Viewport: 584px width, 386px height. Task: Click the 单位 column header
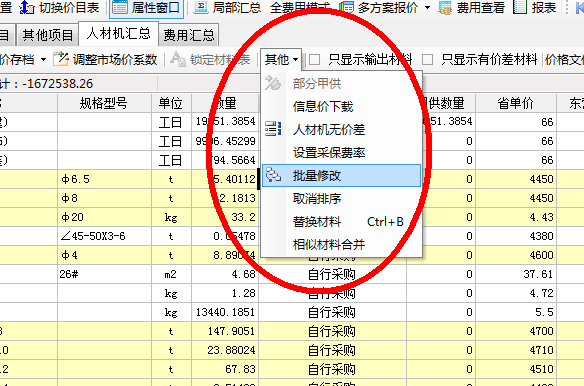pyautogui.click(x=171, y=103)
